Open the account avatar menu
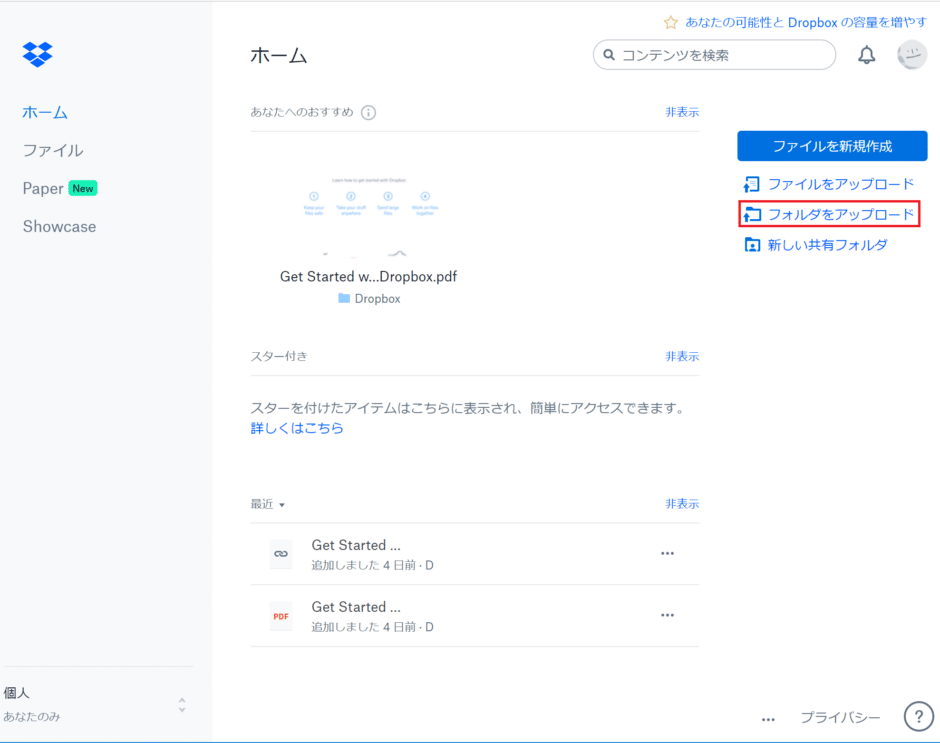The width and height of the screenshot is (940, 743). pos(911,55)
